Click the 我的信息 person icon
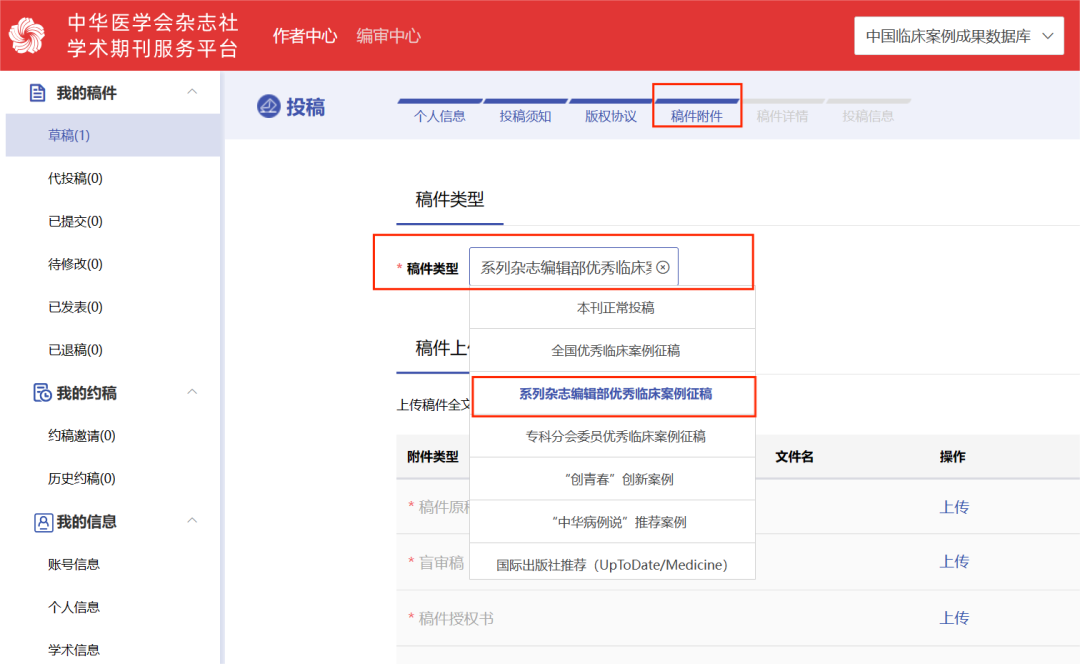The width and height of the screenshot is (1080, 664). coord(43,522)
